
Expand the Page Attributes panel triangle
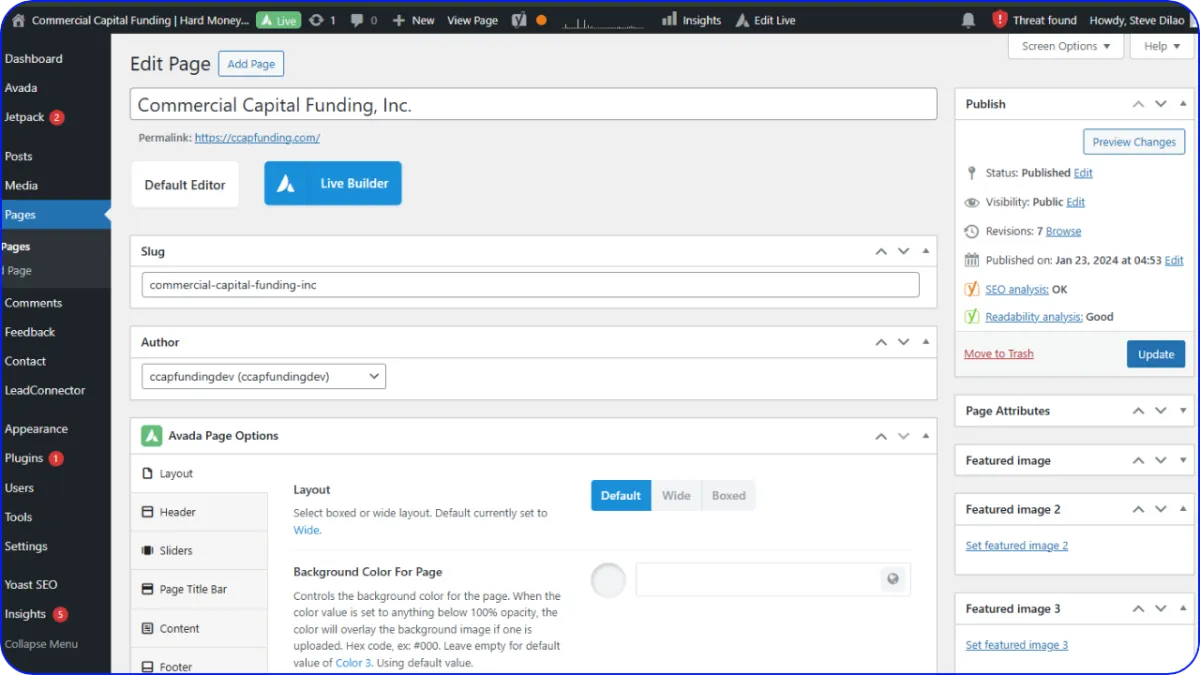pos(1183,411)
